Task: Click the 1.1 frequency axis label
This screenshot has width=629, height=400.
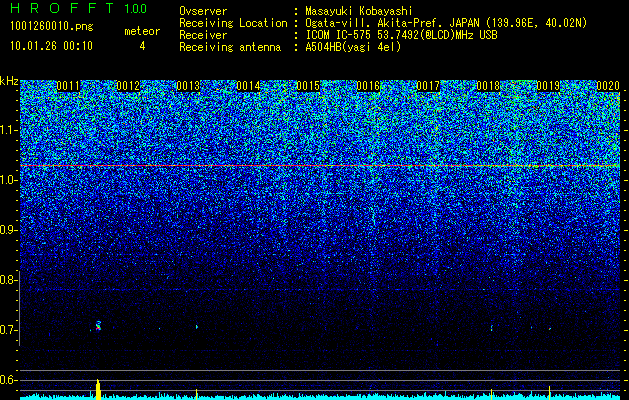Action: click(8, 130)
